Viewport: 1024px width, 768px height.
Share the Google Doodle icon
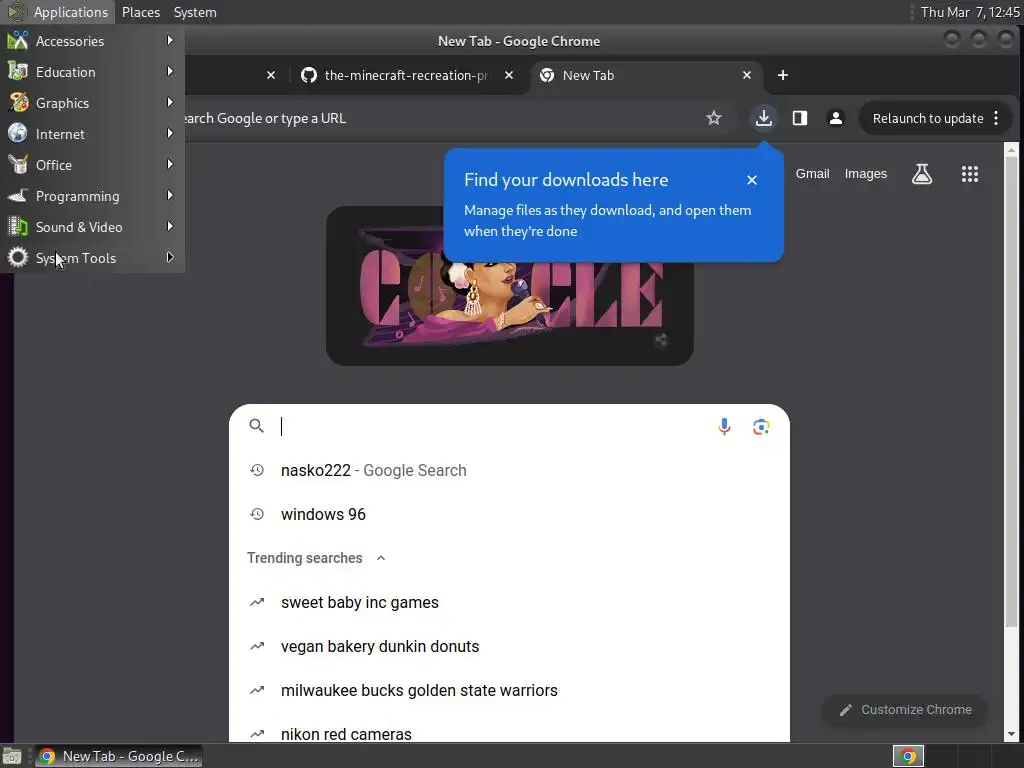661,340
